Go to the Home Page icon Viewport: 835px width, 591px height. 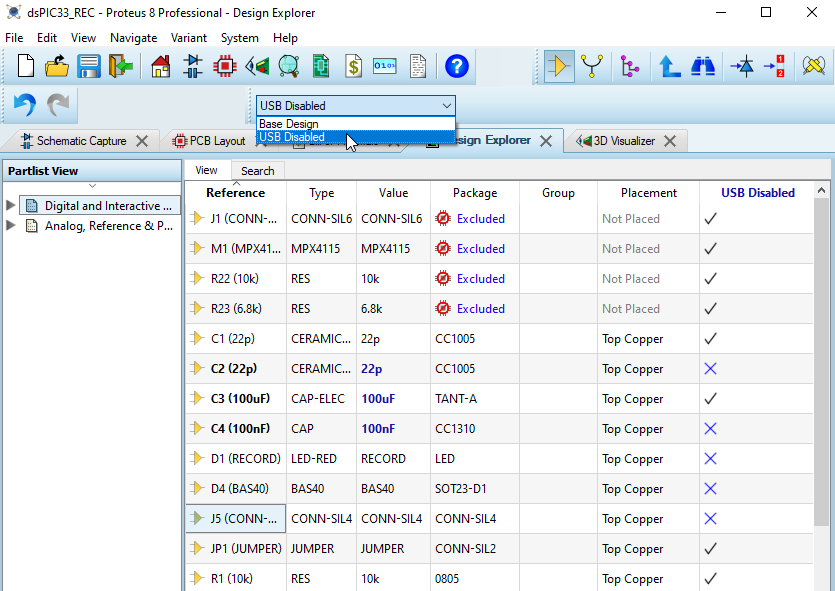159,66
